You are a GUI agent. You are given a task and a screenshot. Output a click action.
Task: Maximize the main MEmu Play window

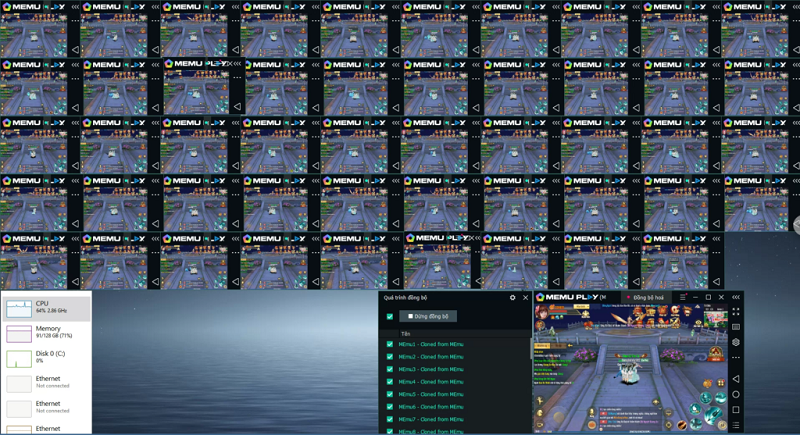708,297
